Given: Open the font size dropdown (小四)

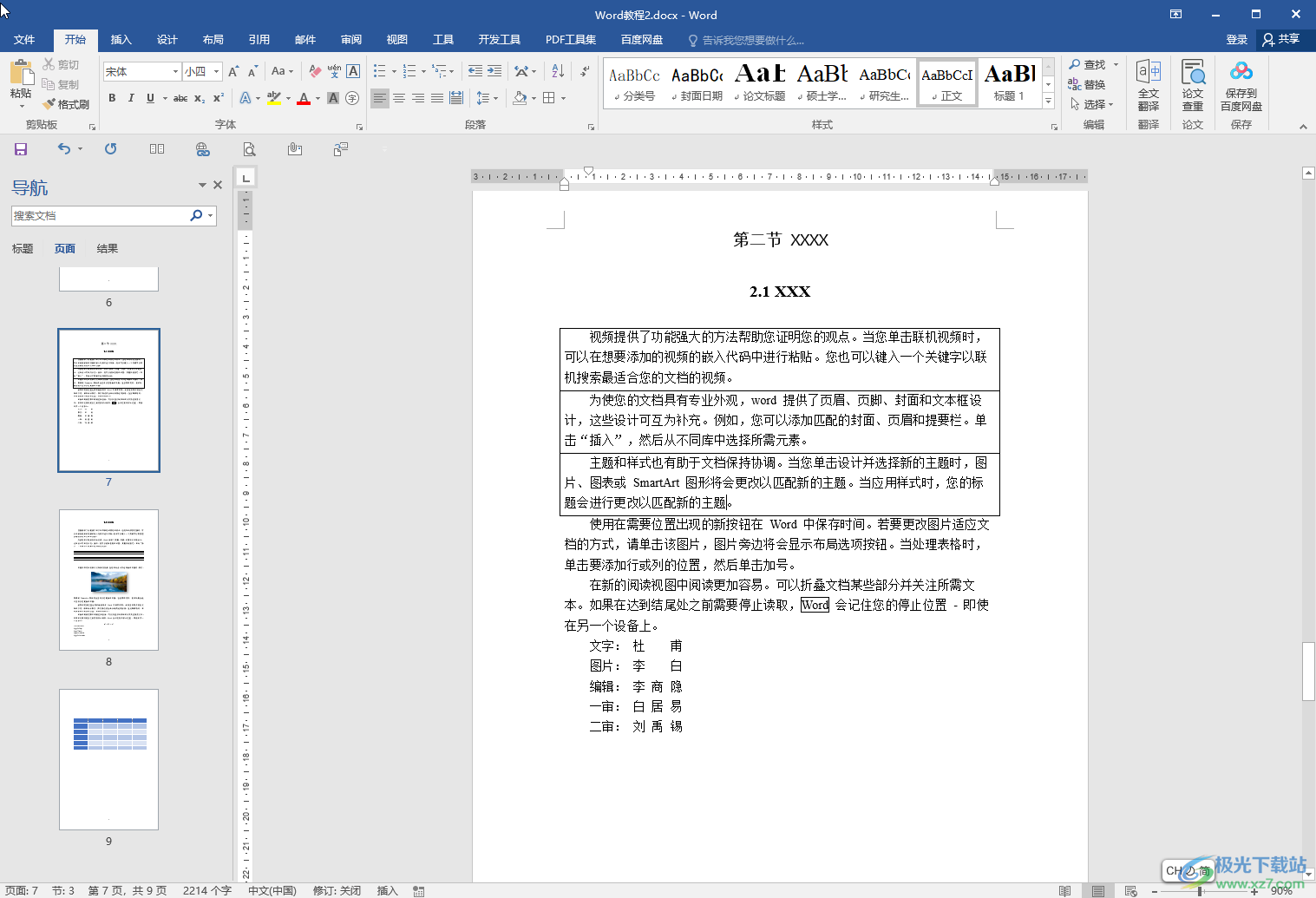Looking at the screenshot, I should pyautogui.click(x=216, y=71).
